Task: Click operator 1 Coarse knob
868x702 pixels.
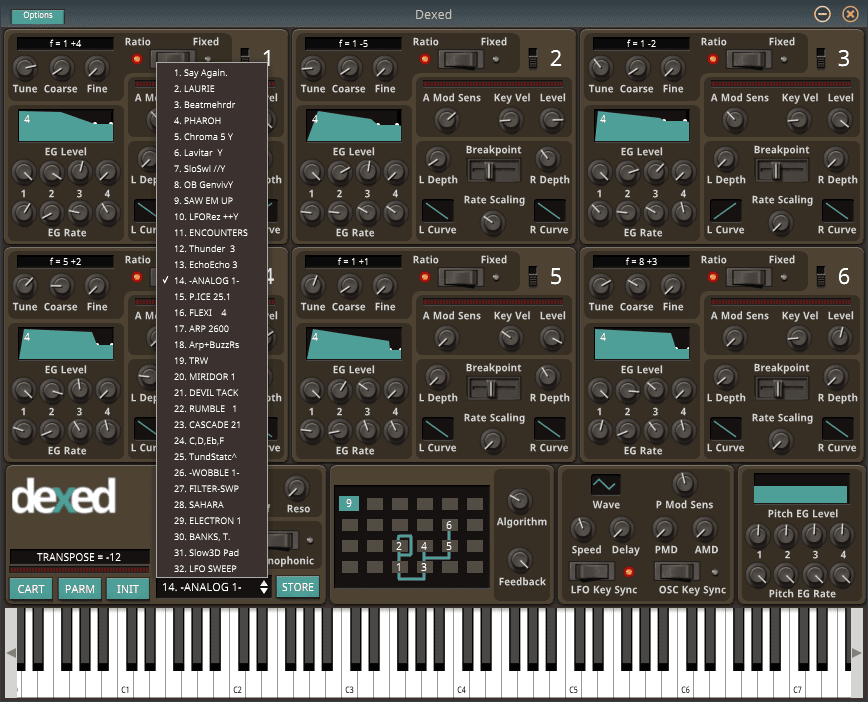Action: coord(61,68)
